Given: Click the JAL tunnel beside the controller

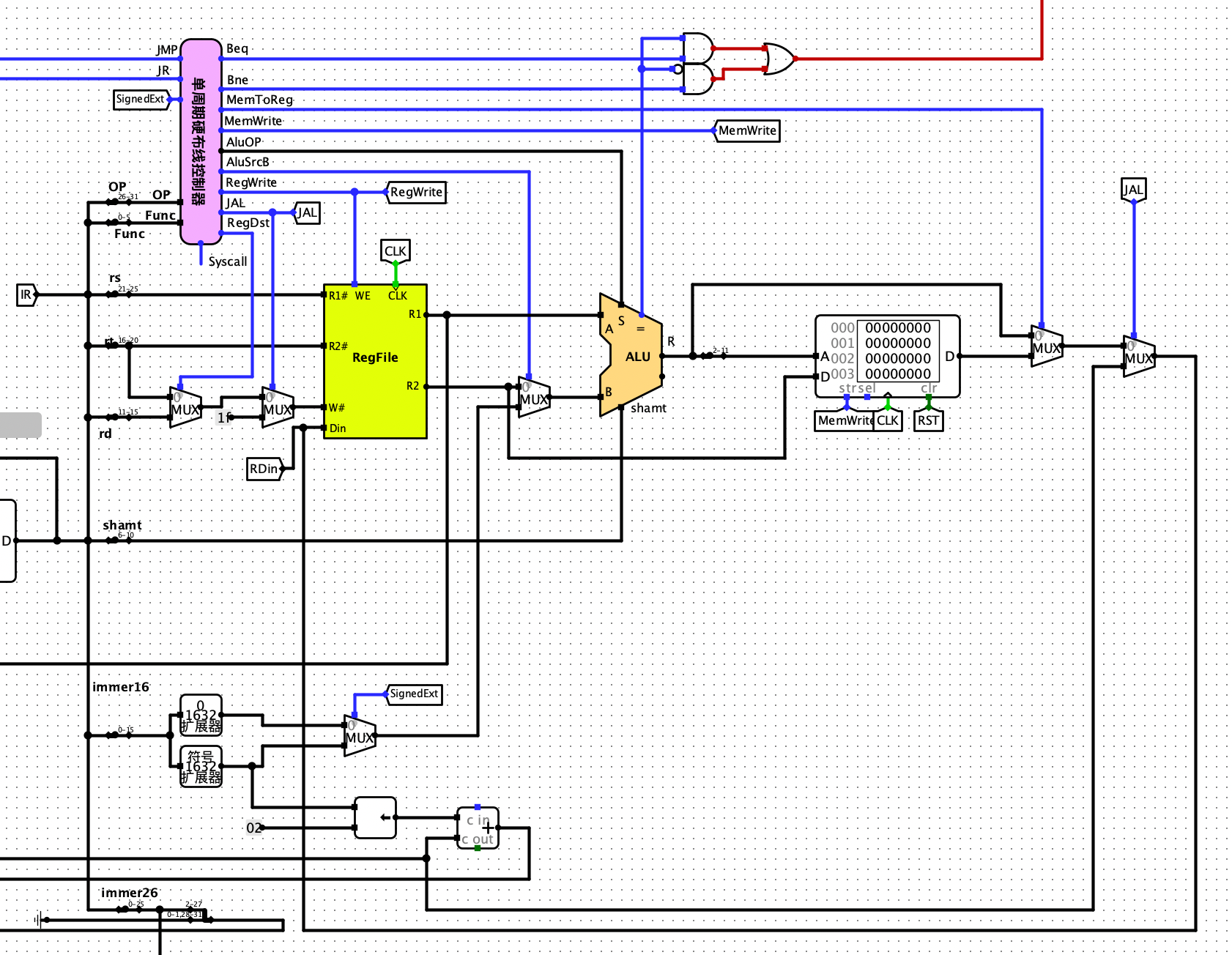Looking at the screenshot, I should point(307,212).
